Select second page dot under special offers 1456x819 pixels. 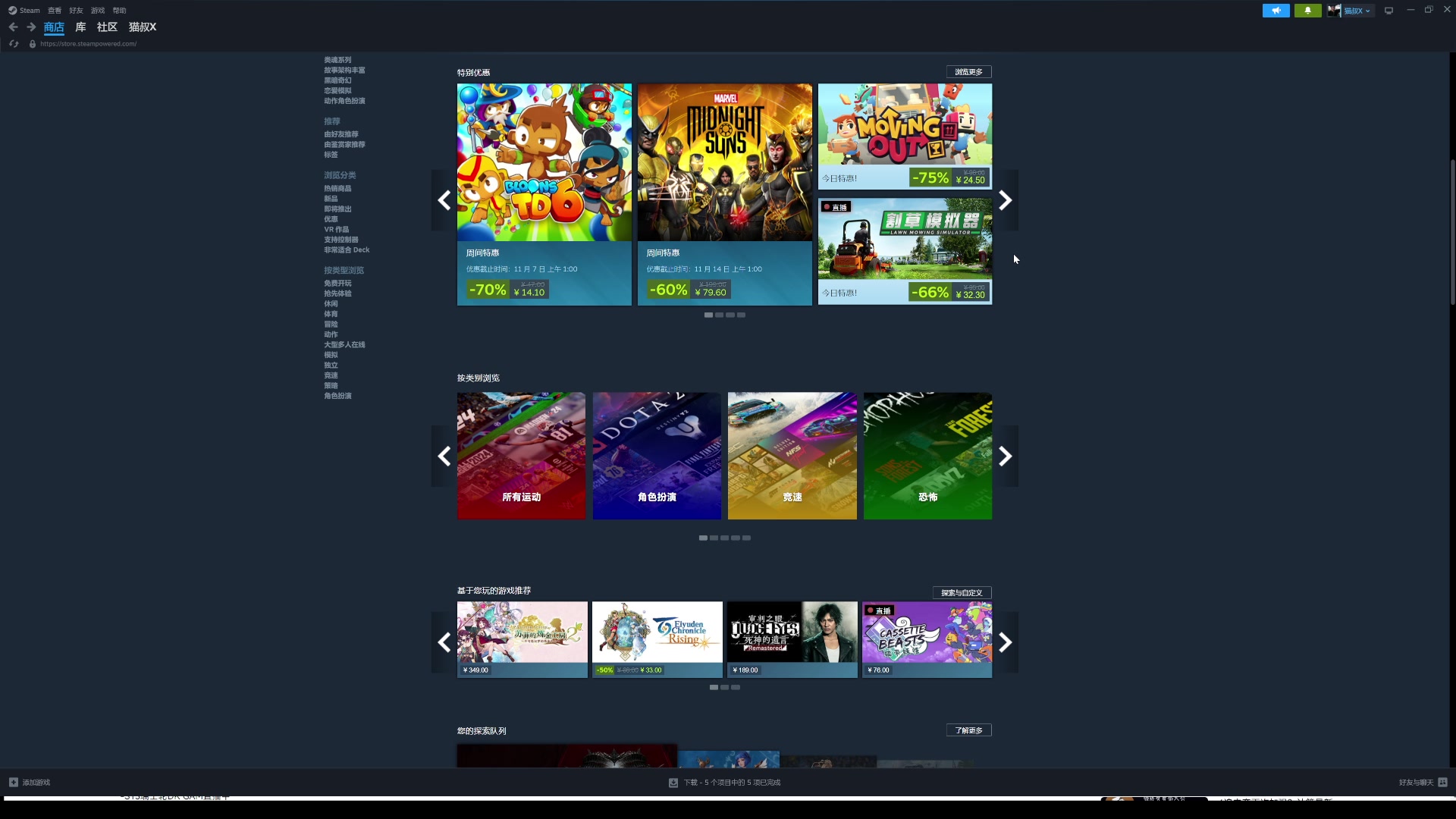tap(719, 315)
